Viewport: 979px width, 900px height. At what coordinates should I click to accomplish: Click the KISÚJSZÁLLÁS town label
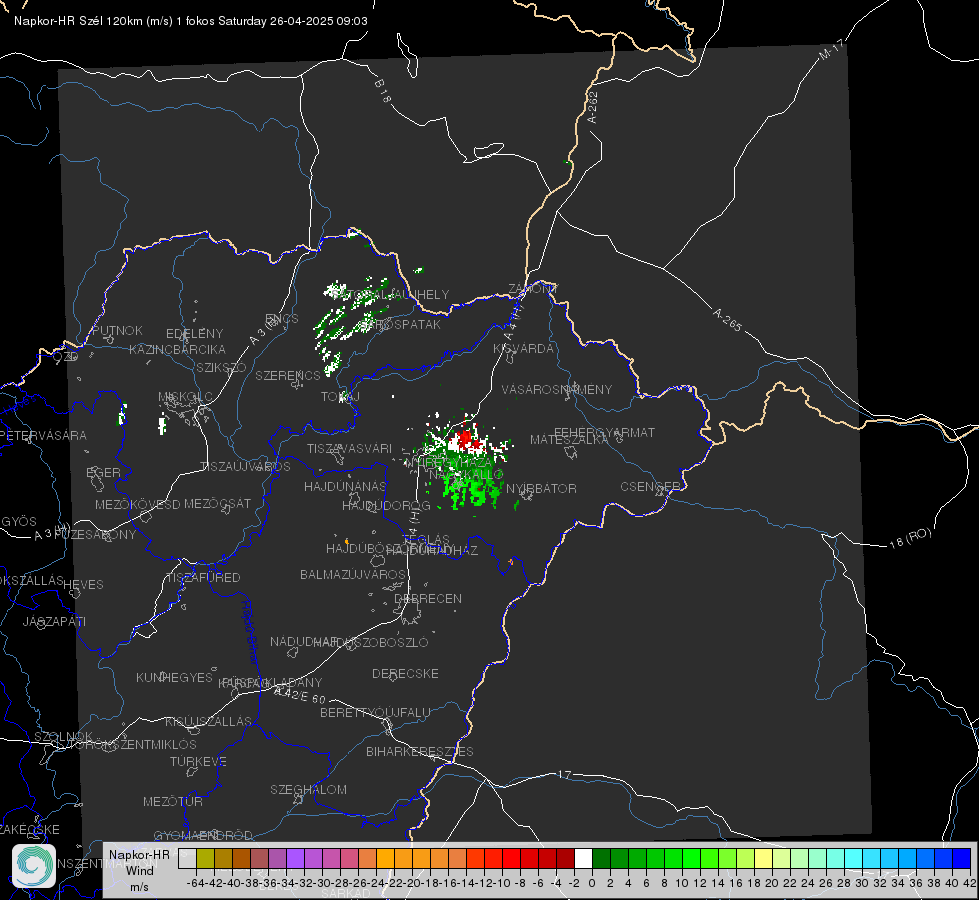(209, 721)
